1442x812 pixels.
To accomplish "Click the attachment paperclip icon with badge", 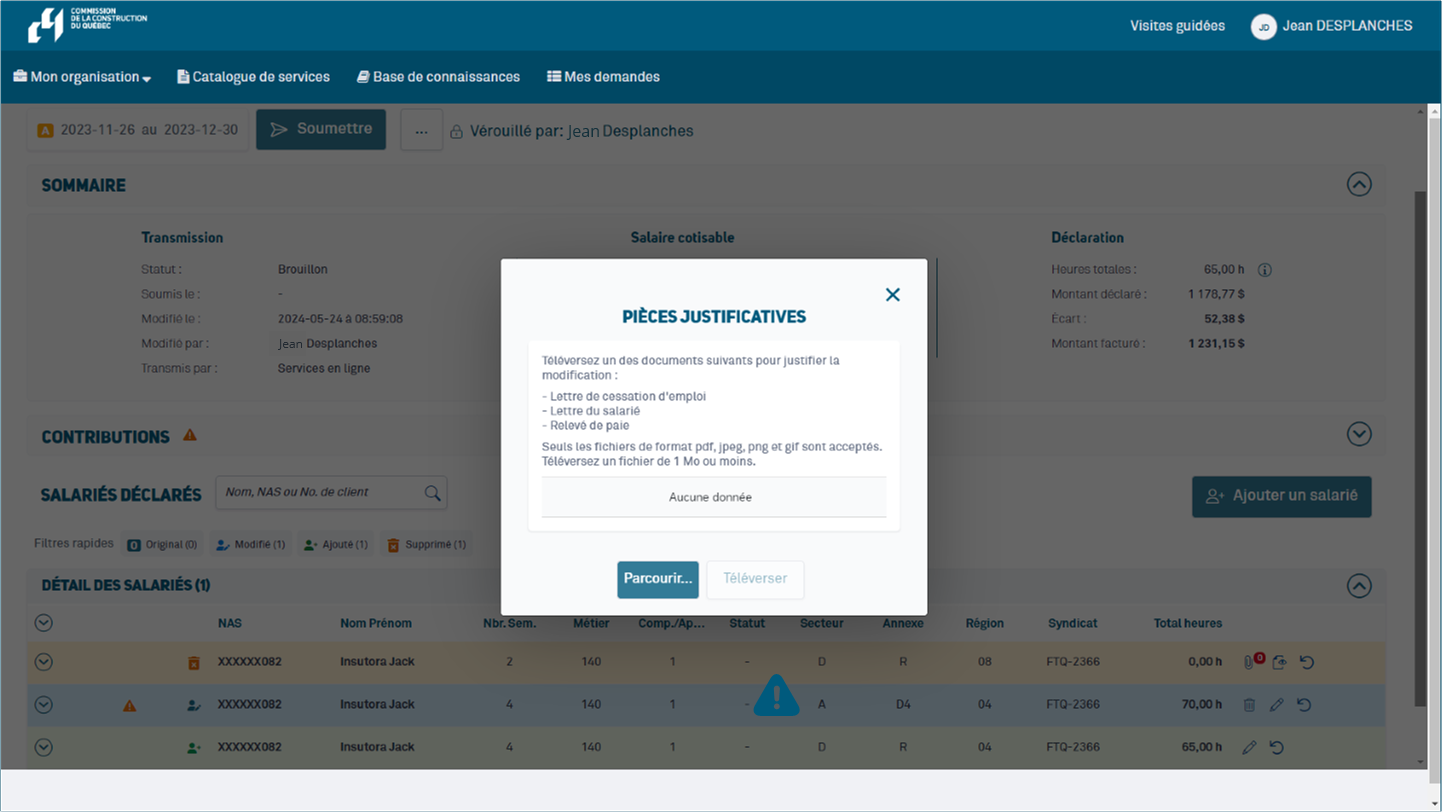I will [1250, 661].
